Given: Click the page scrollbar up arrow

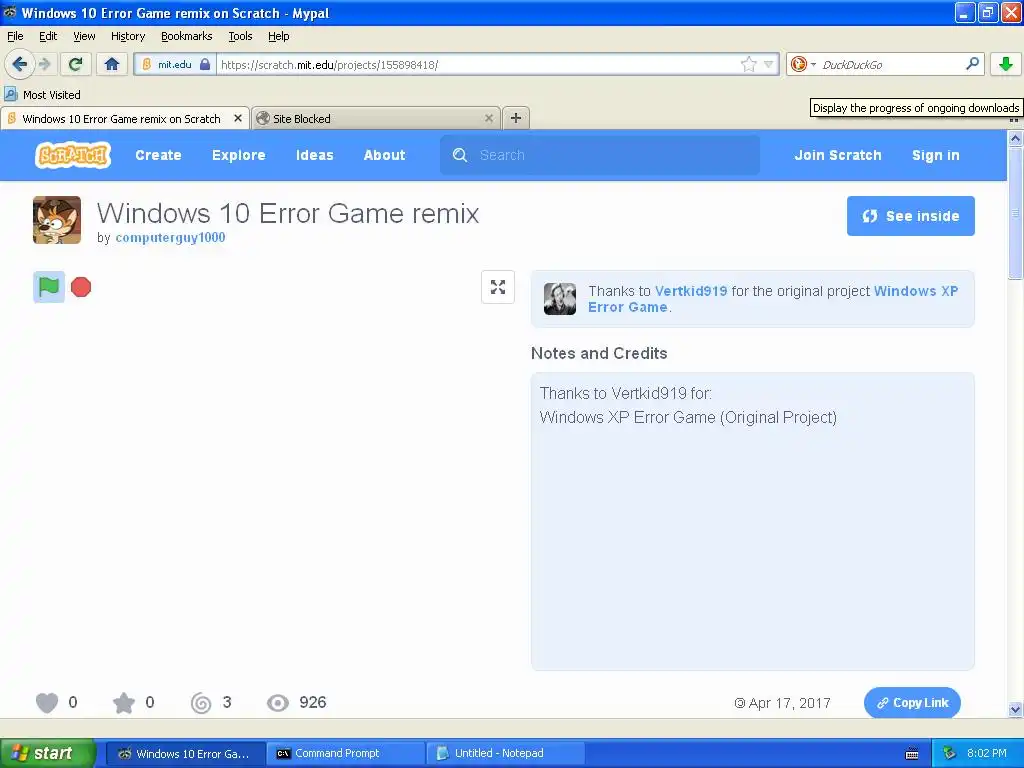Looking at the screenshot, I should (1015, 138).
